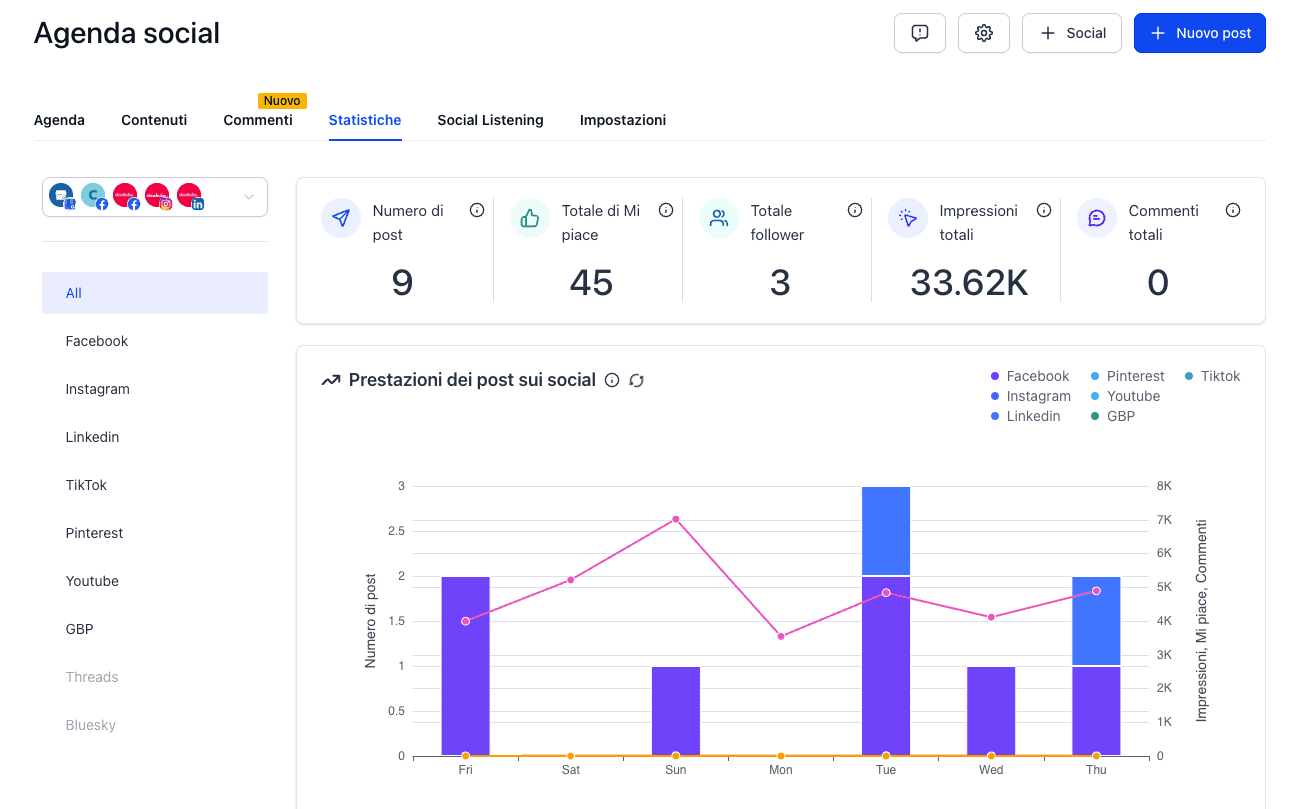Click the Commenti totali chat icon
This screenshot has width=1305, height=809.
pyautogui.click(x=1097, y=218)
